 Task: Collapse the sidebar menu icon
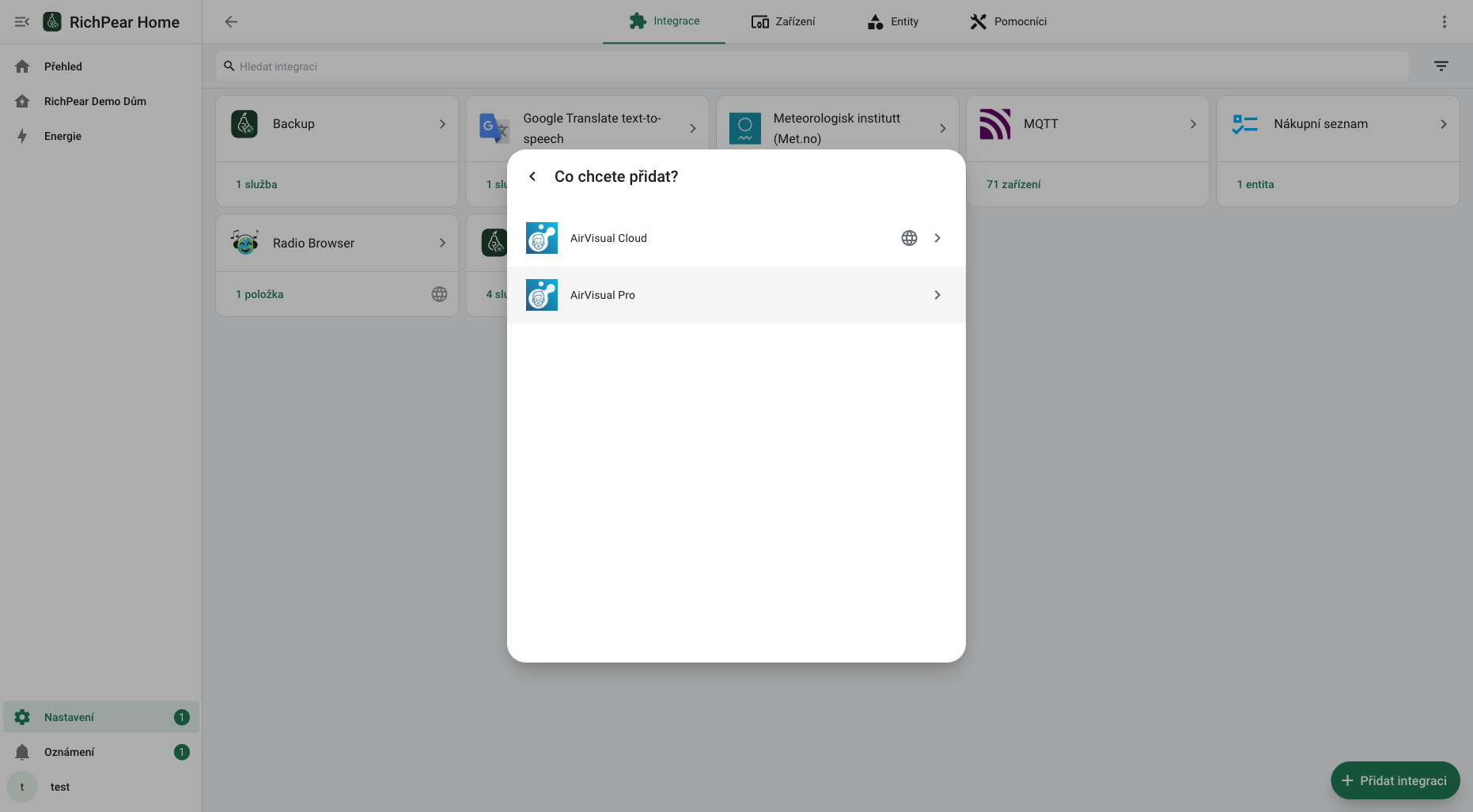coord(22,22)
